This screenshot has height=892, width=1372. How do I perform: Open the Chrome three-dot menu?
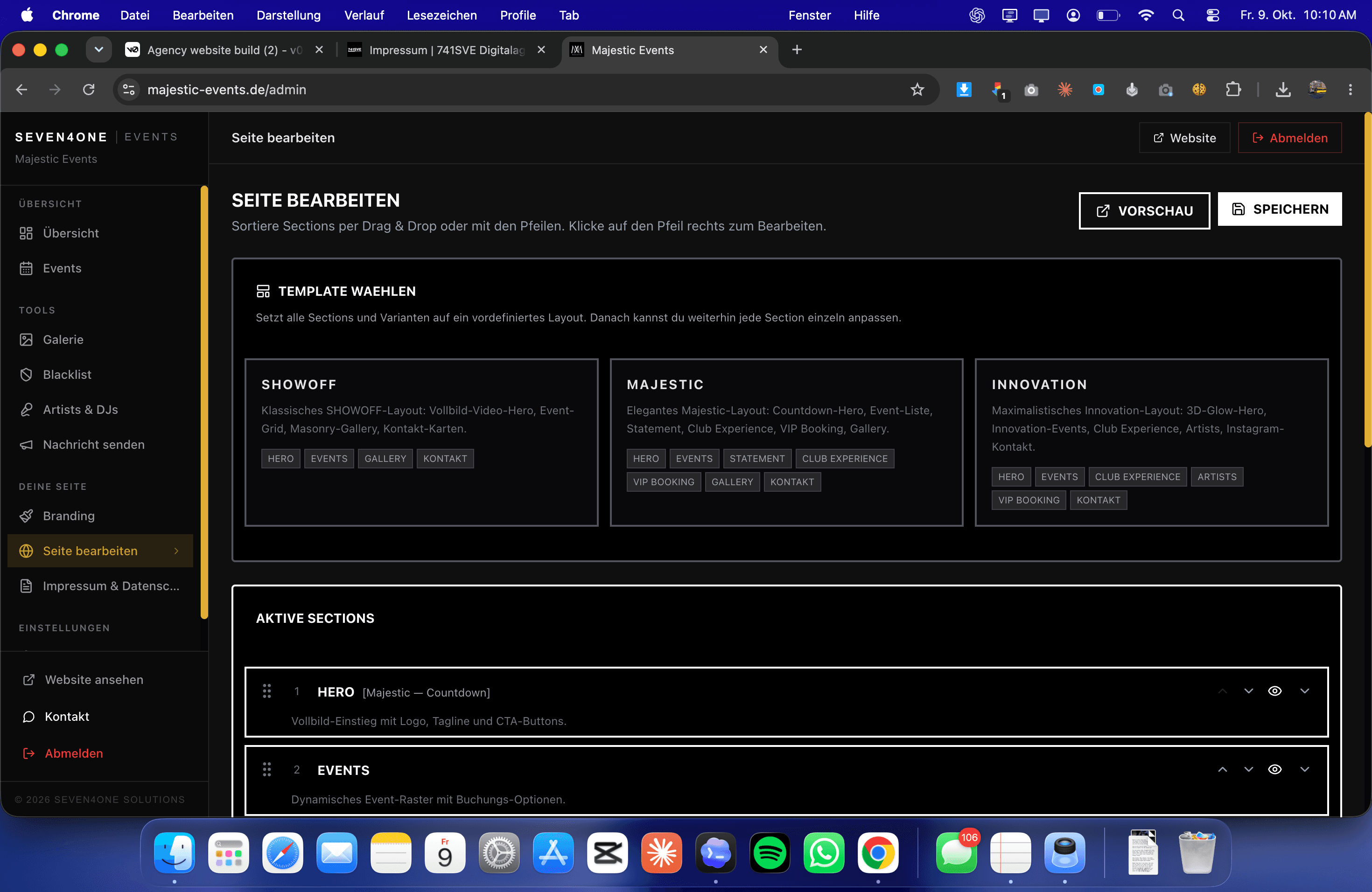pyautogui.click(x=1350, y=89)
